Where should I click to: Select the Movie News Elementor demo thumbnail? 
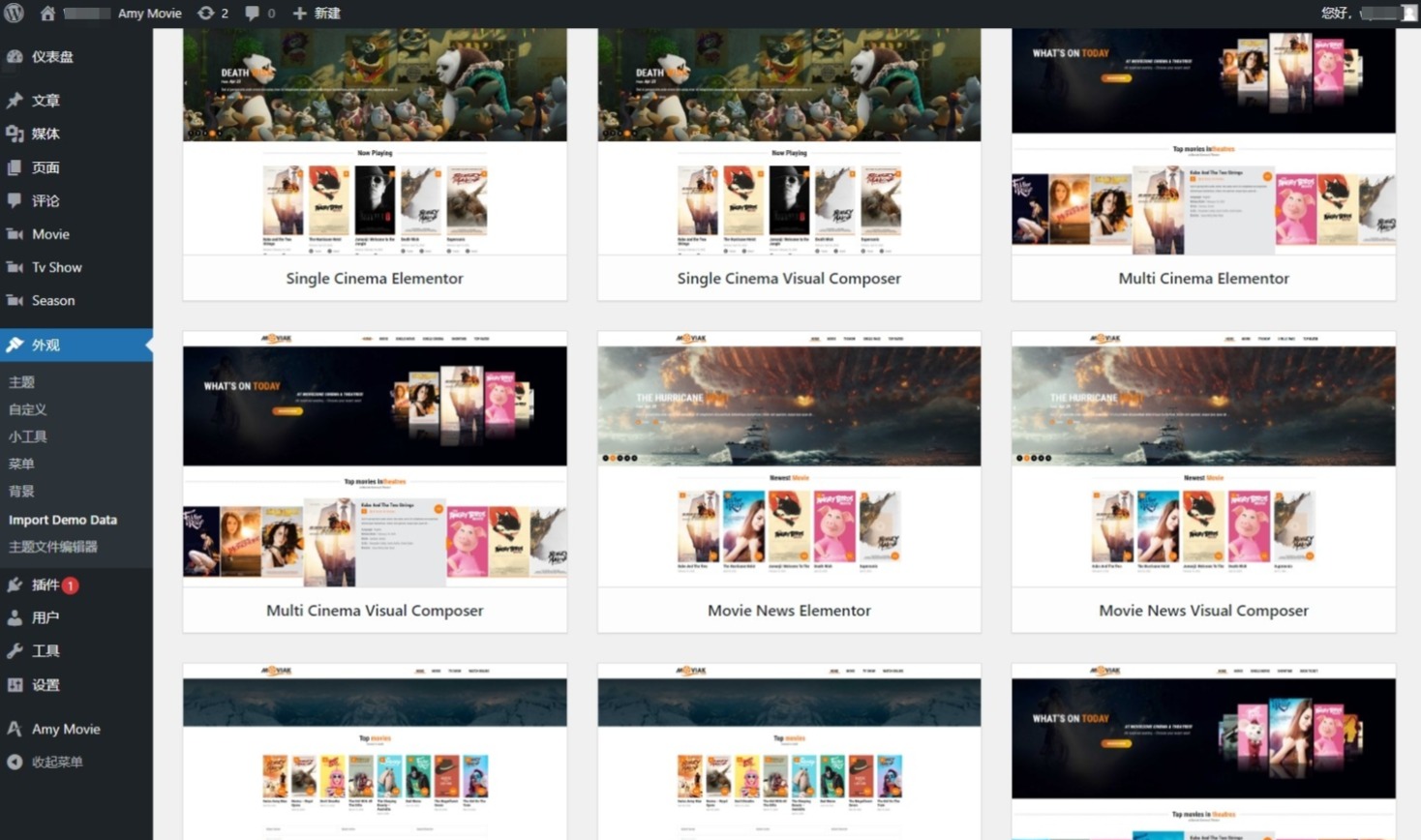pyautogui.click(x=789, y=459)
